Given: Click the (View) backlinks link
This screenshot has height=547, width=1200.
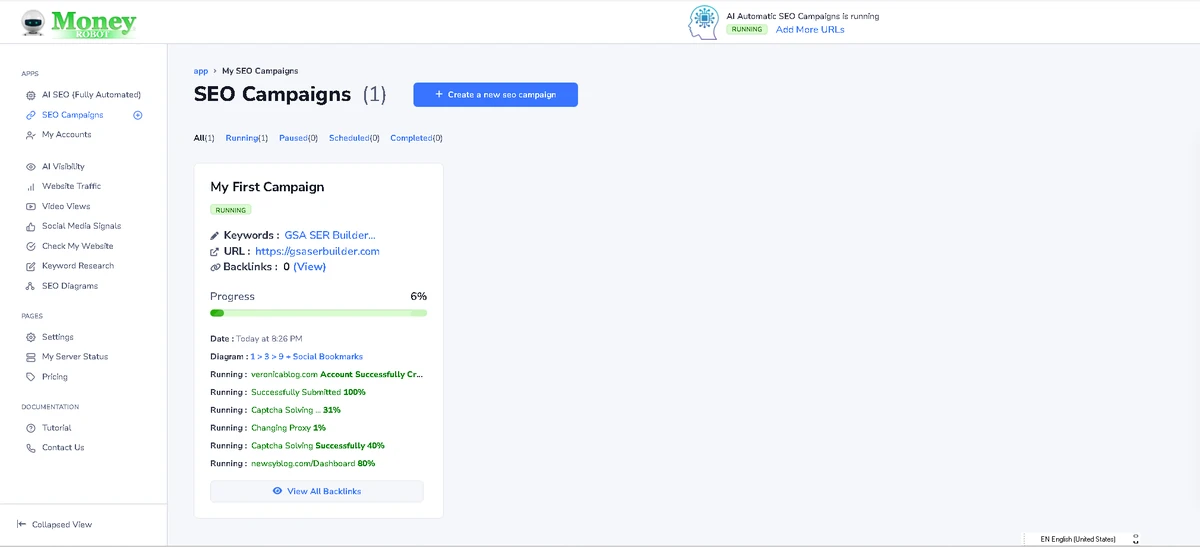Looking at the screenshot, I should click(x=309, y=267).
